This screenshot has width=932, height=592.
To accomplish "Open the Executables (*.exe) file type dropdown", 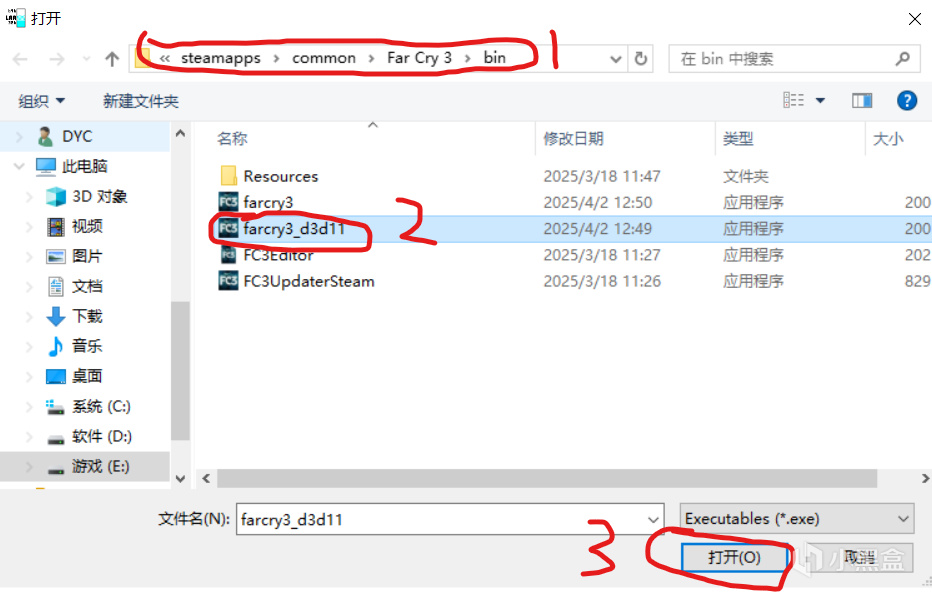I will [796, 519].
